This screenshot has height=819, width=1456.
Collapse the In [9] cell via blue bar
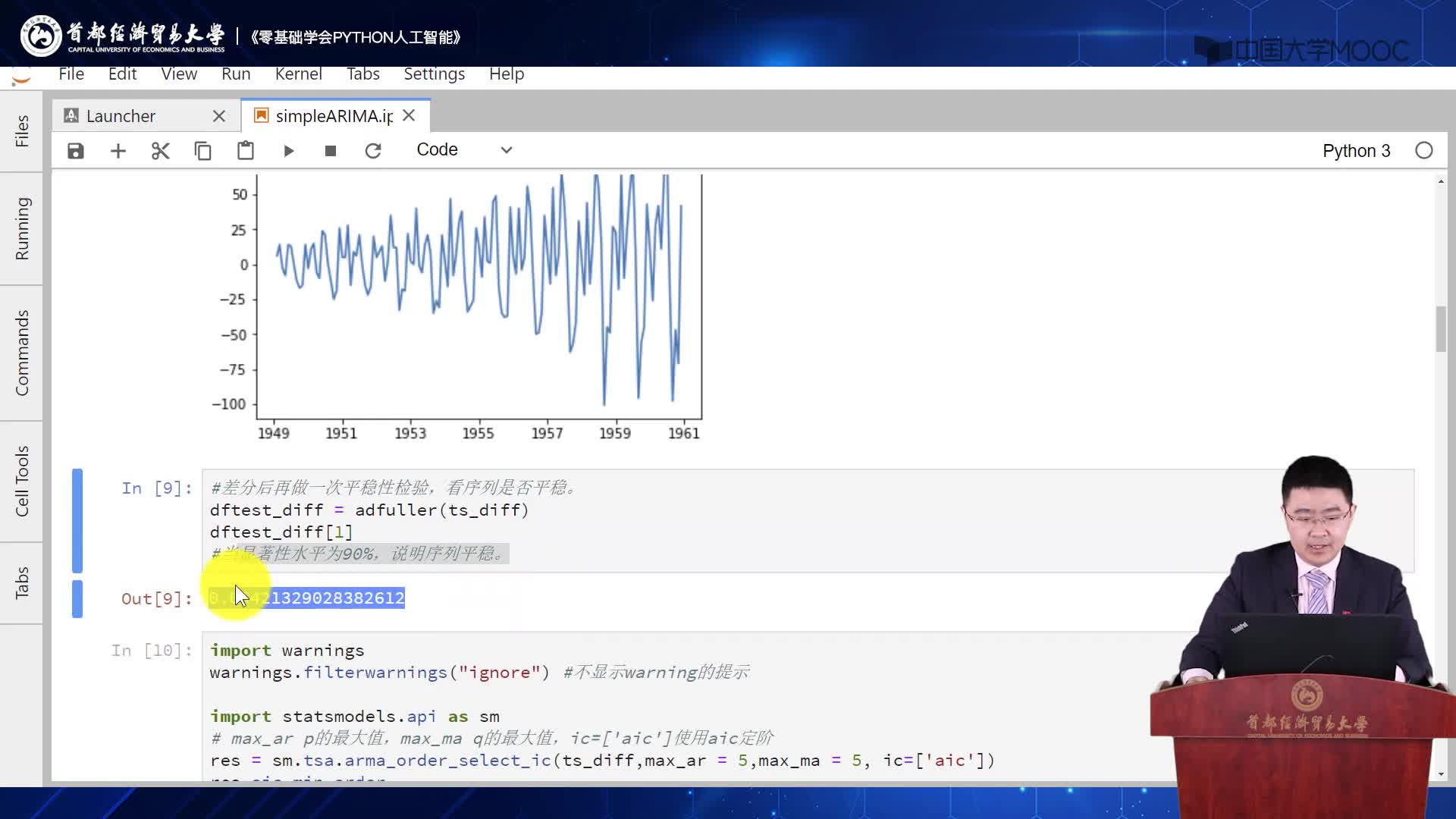click(x=77, y=521)
